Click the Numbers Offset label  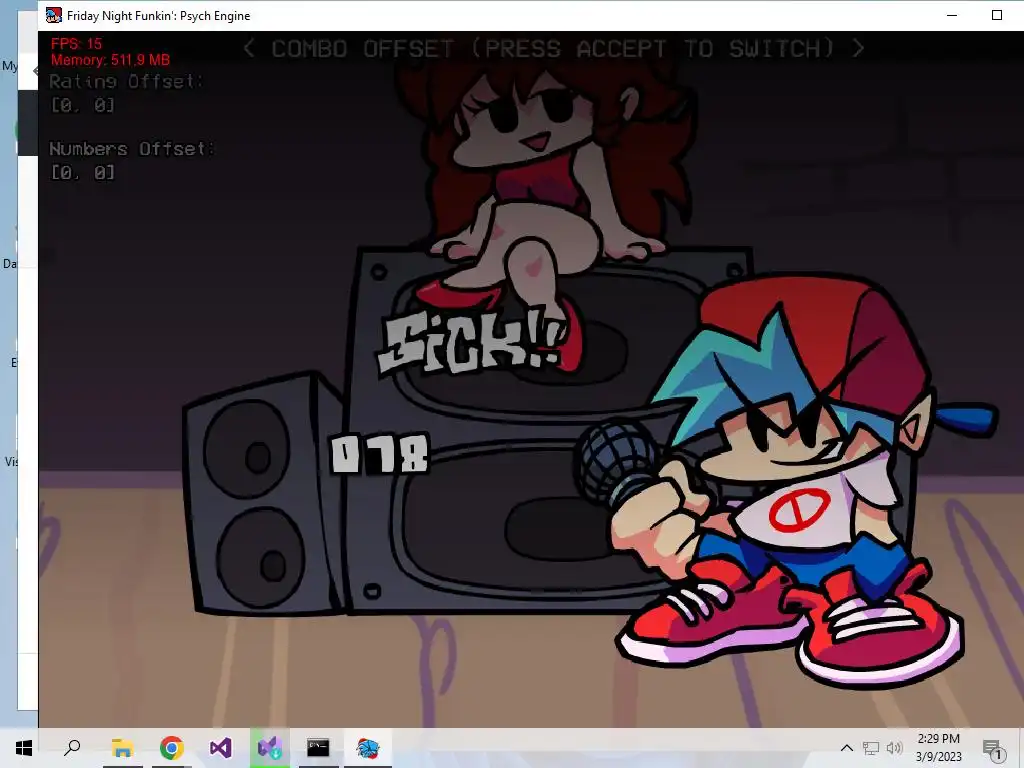pos(131,149)
